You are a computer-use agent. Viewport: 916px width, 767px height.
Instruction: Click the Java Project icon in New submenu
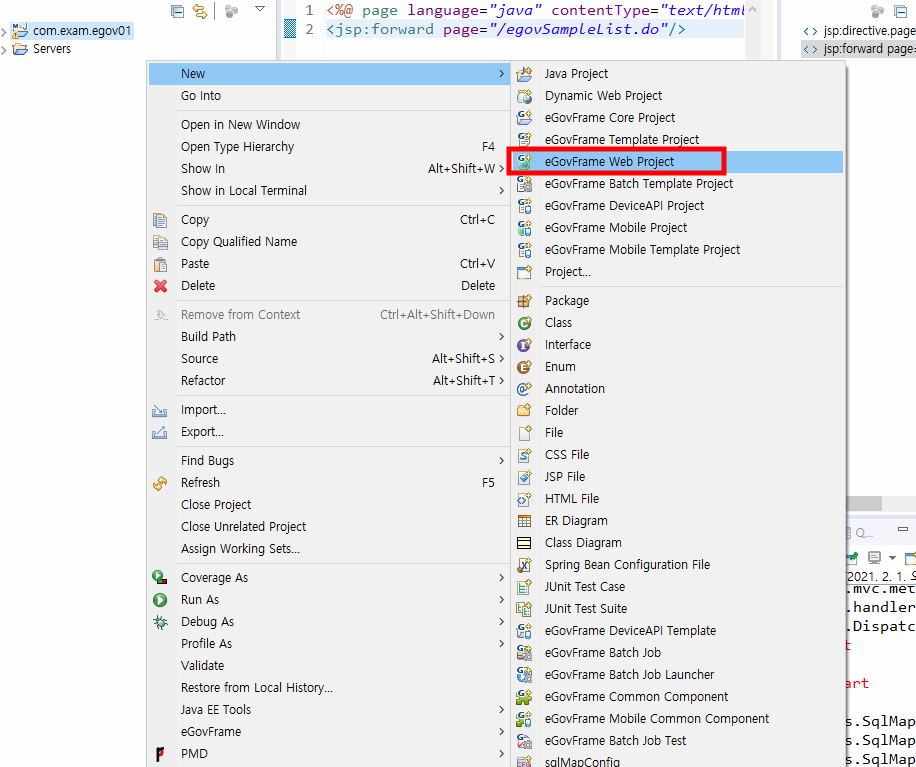525,74
